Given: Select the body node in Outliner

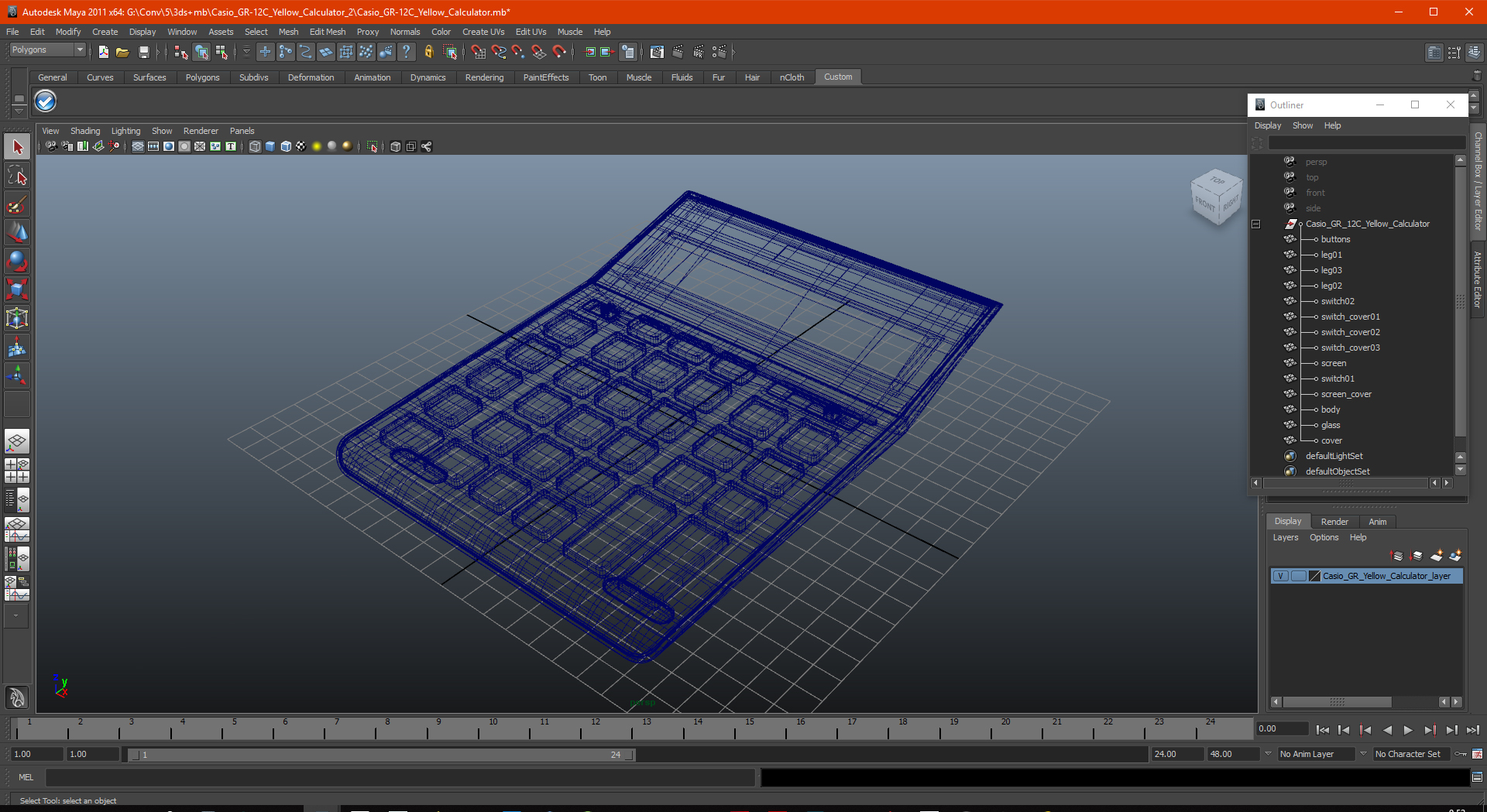Looking at the screenshot, I should coord(1331,409).
